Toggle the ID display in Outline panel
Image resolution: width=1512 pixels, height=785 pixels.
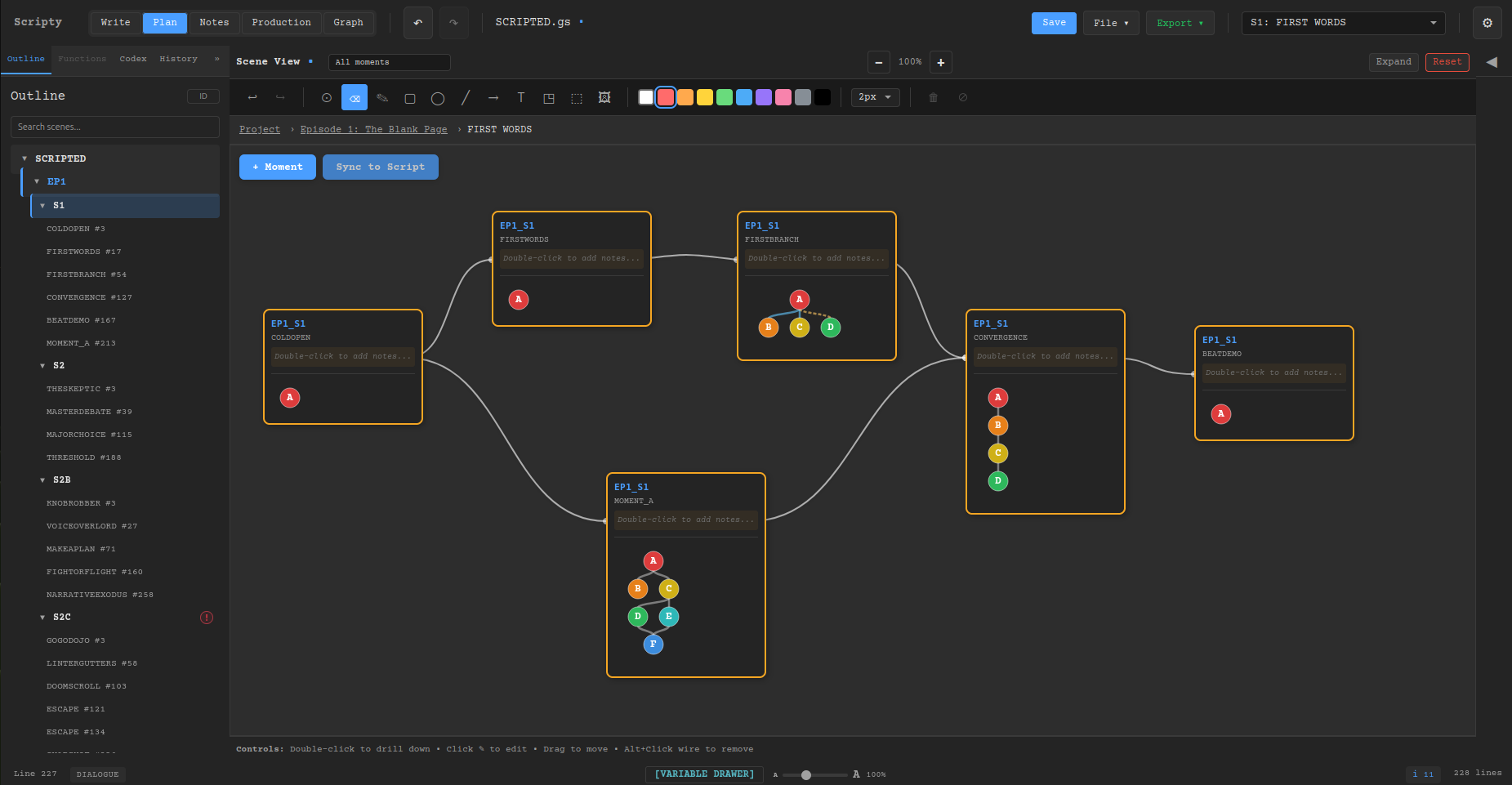[203, 96]
